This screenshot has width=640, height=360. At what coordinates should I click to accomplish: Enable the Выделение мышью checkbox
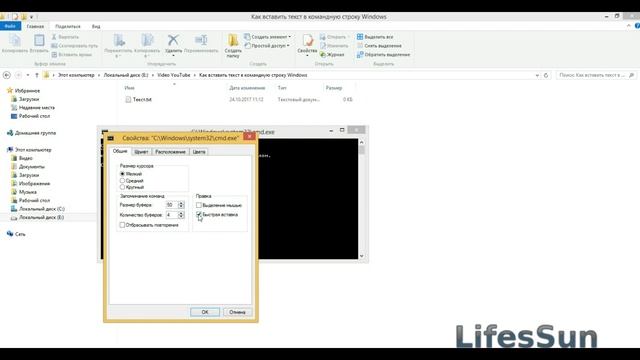tap(199, 205)
